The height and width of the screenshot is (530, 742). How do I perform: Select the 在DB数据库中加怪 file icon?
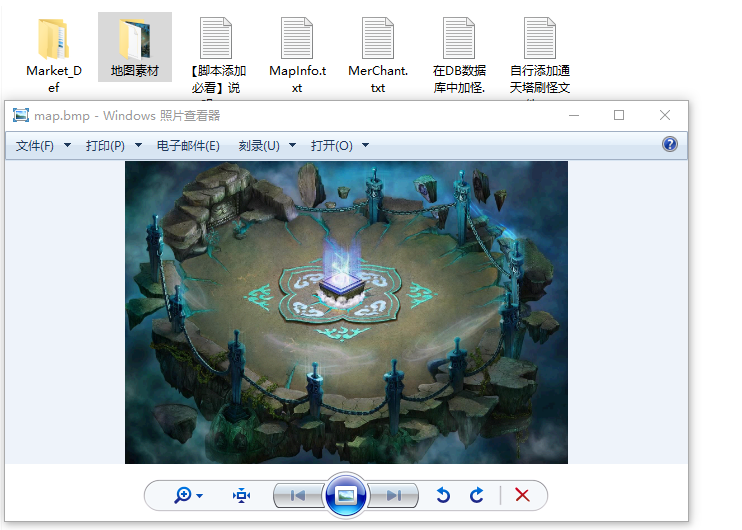point(459,38)
